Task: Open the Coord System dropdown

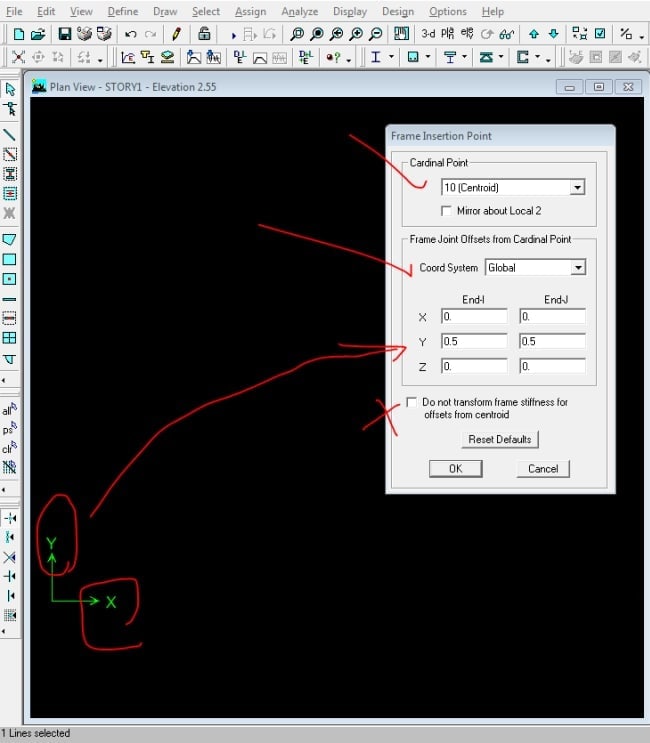Action: click(x=578, y=268)
